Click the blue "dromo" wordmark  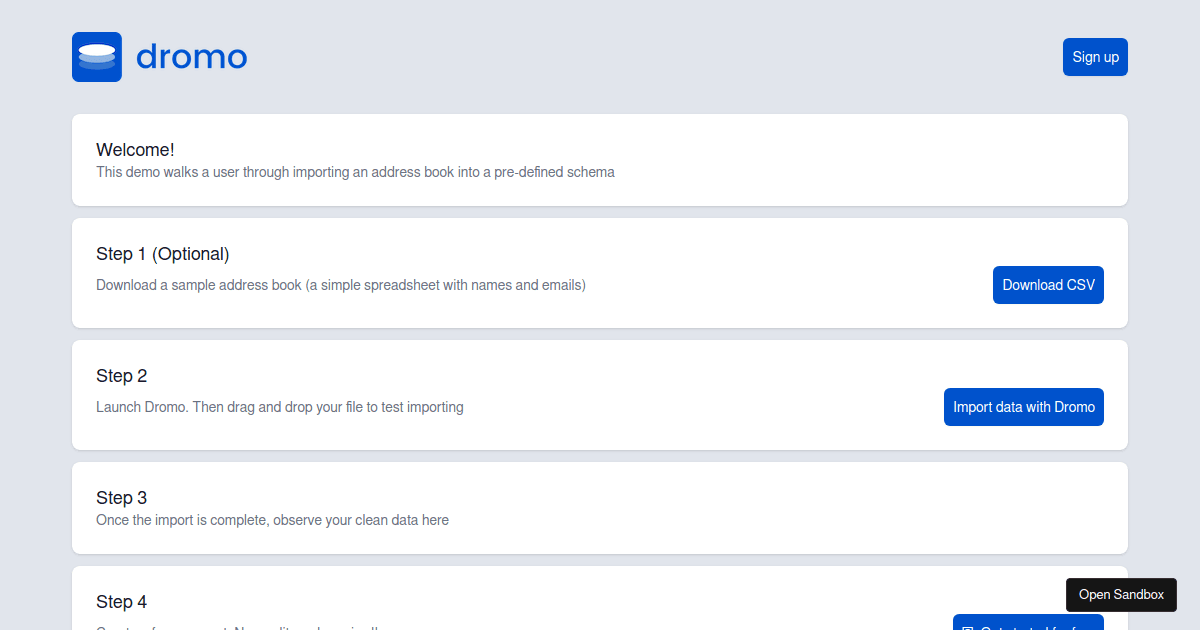pyautogui.click(x=191, y=57)
